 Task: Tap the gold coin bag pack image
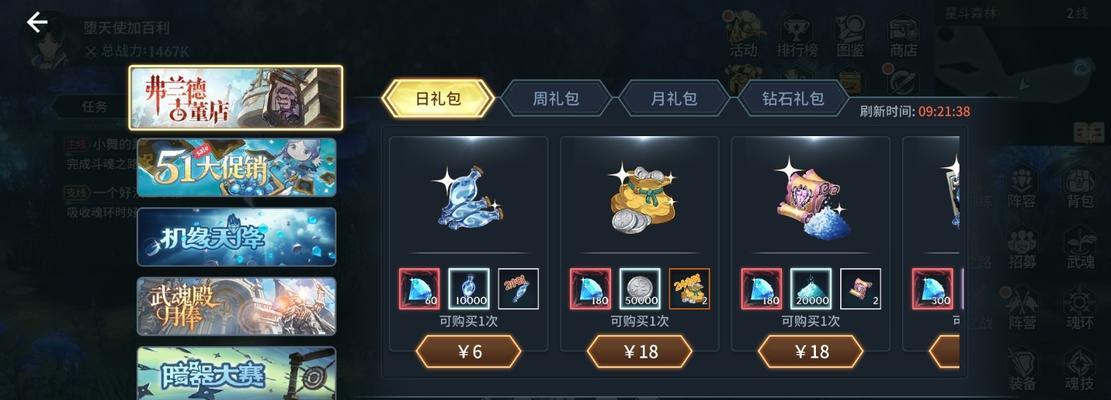tap(640, 200)
